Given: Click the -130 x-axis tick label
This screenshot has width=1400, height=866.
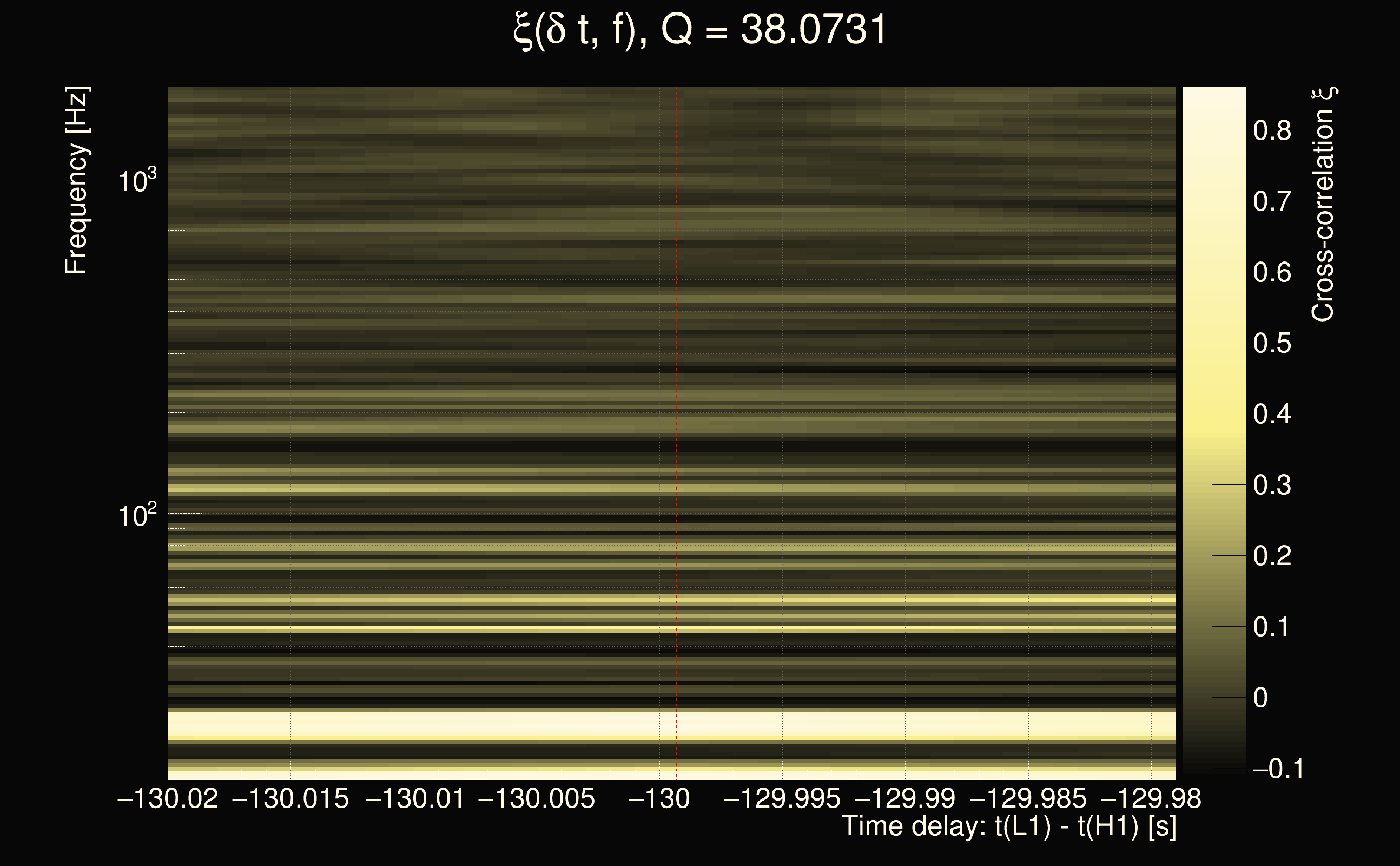Looking at the screenshot, I should tap(659, 798).
